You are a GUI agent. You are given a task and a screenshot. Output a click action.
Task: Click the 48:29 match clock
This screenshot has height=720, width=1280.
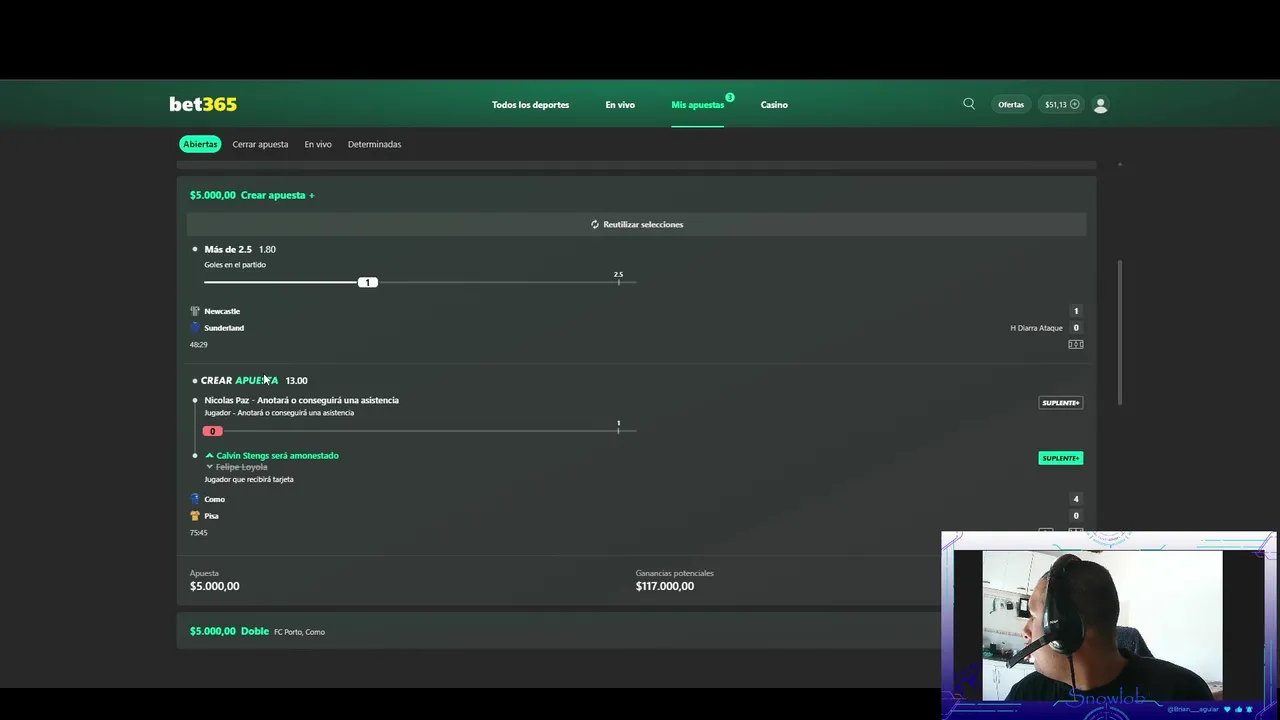tap(199, 345)
